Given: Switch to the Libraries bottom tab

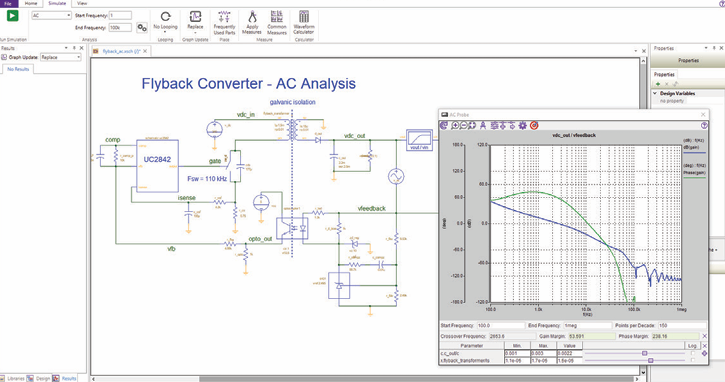Looking at the screenshot, I should [12, 378].
